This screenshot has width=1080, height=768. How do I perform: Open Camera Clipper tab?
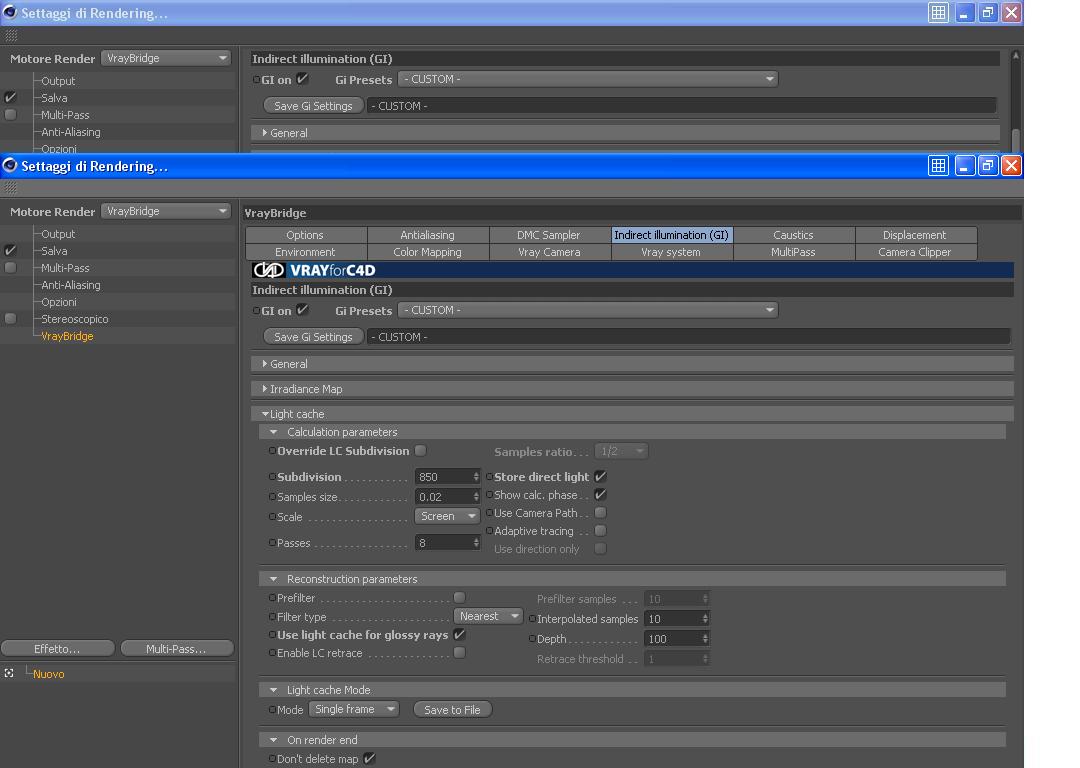tap(915, 252)
